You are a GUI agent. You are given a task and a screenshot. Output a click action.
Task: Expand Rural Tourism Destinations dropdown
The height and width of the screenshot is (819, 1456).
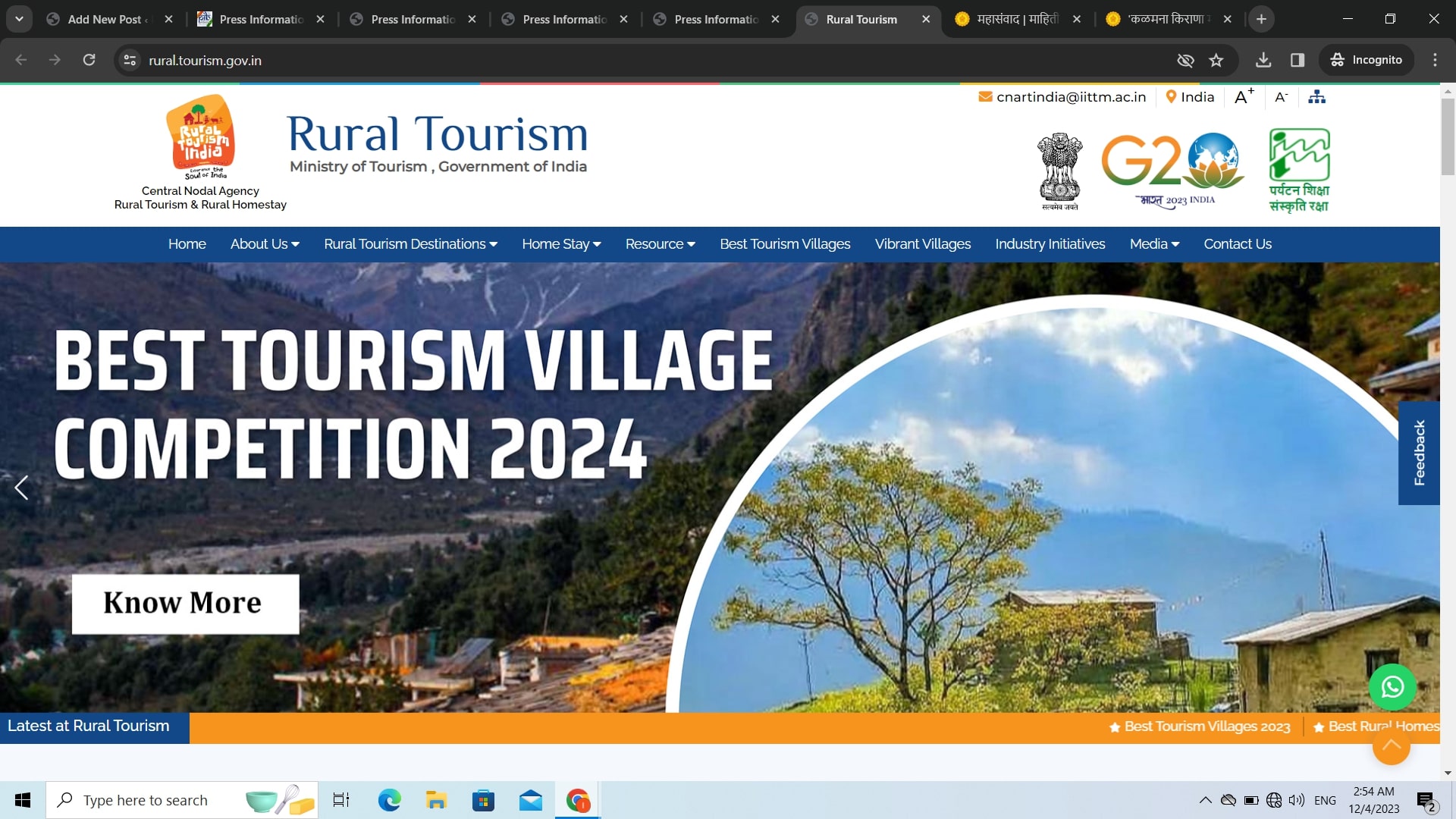(410, 244)
